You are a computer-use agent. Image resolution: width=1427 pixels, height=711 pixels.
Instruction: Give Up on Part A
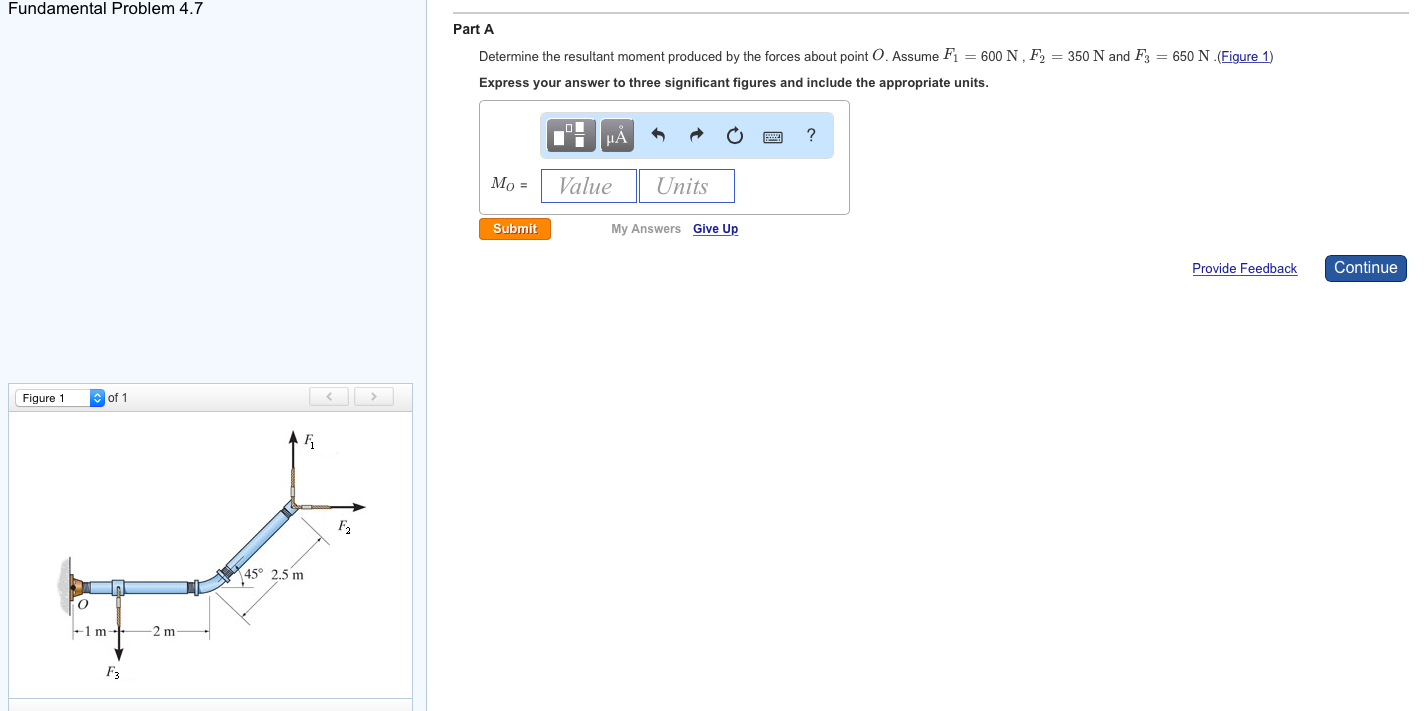click(715, 229)
